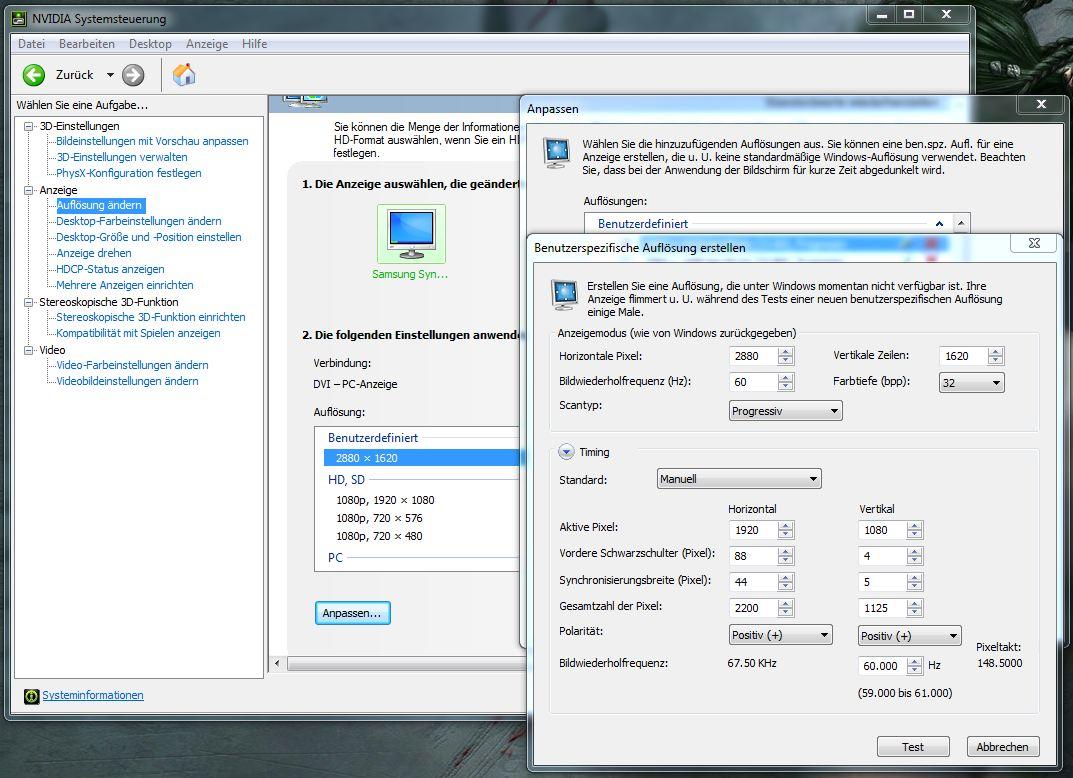Open Desktop-Farbeinstellungen ändern in the tree
Viewport: 1073px width, 778px height.
[139, 221]
